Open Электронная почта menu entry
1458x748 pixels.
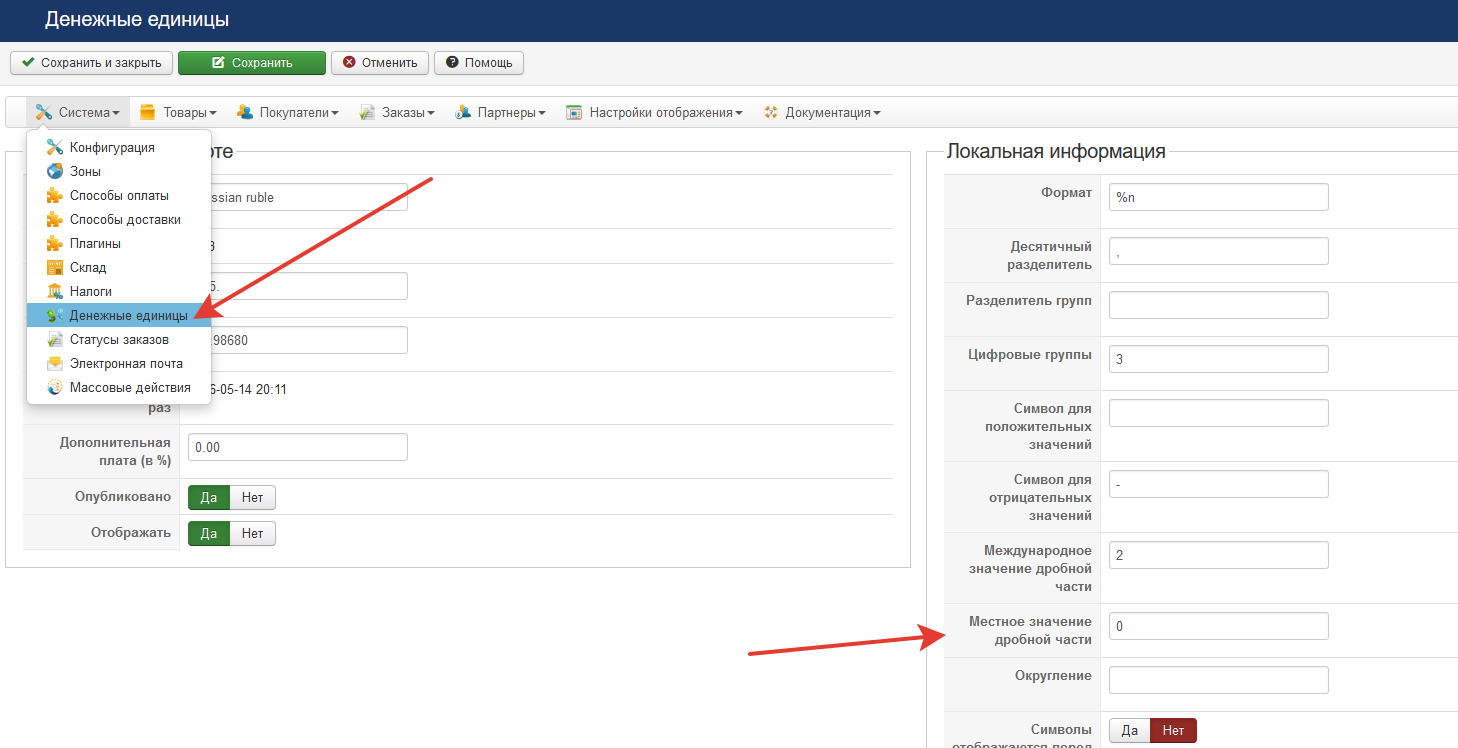point(119,363)
